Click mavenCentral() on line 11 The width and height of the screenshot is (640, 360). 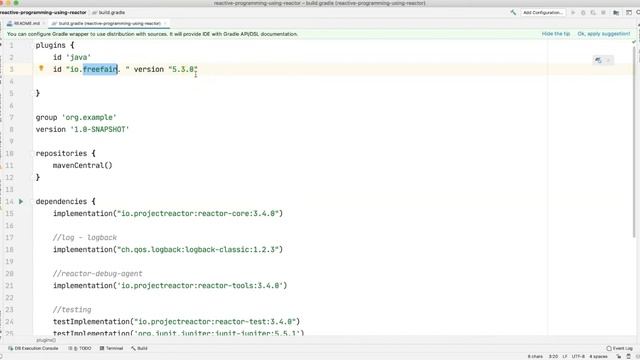(x=82, y=165)
